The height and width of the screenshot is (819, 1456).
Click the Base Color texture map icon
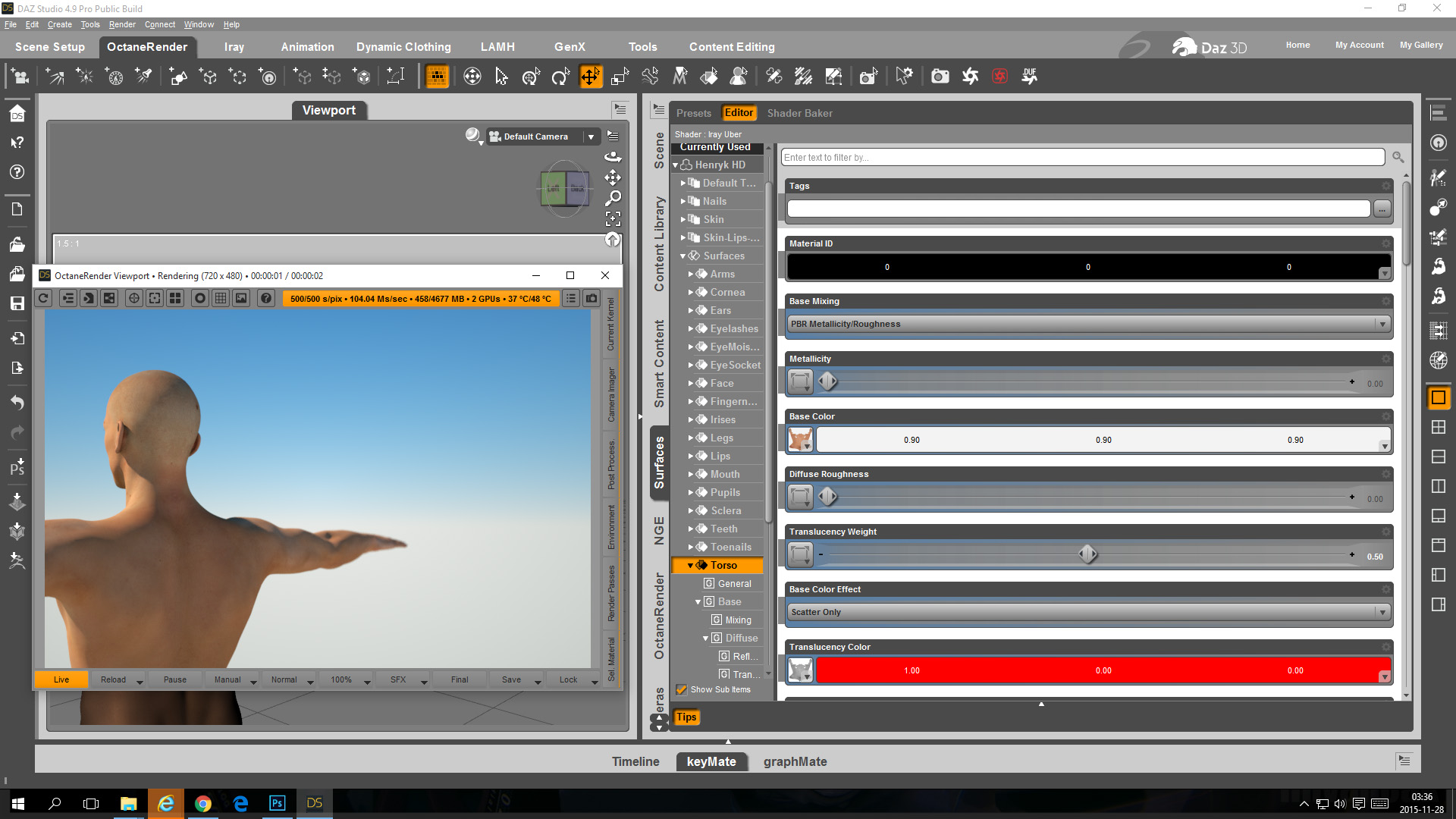[800, 440]
